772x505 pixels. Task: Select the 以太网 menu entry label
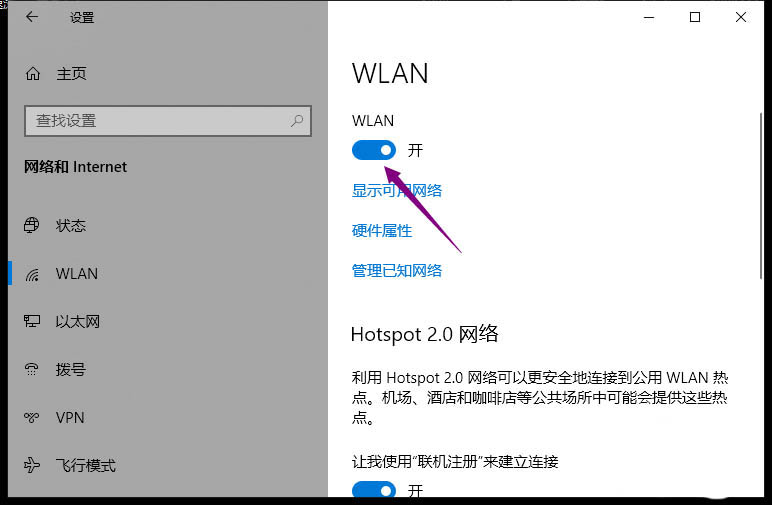(x=78, y=321)
